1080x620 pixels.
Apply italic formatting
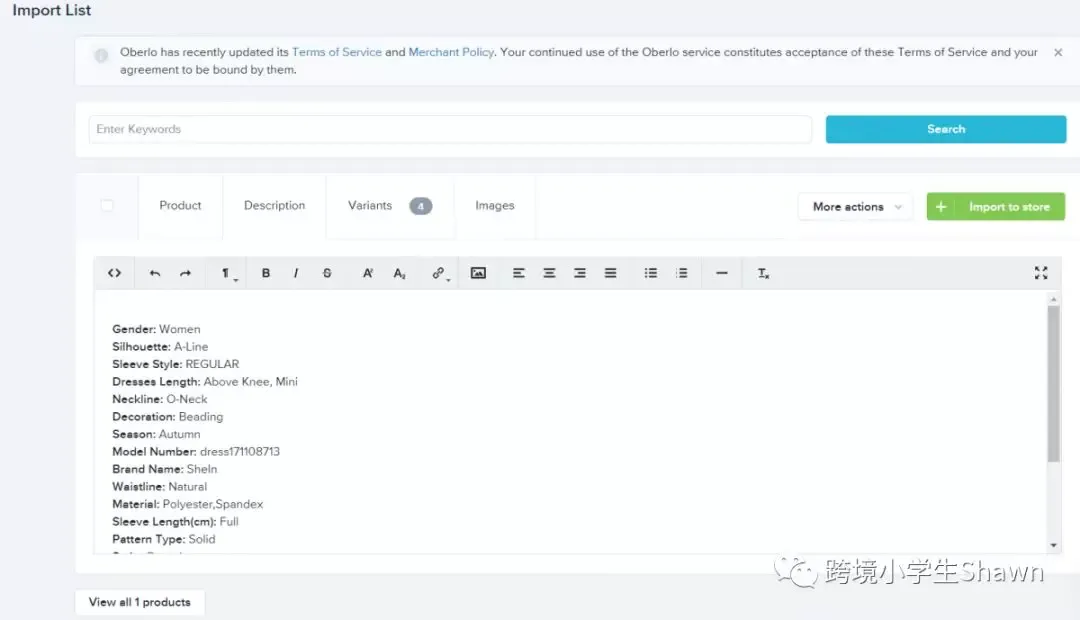(296, 273)
